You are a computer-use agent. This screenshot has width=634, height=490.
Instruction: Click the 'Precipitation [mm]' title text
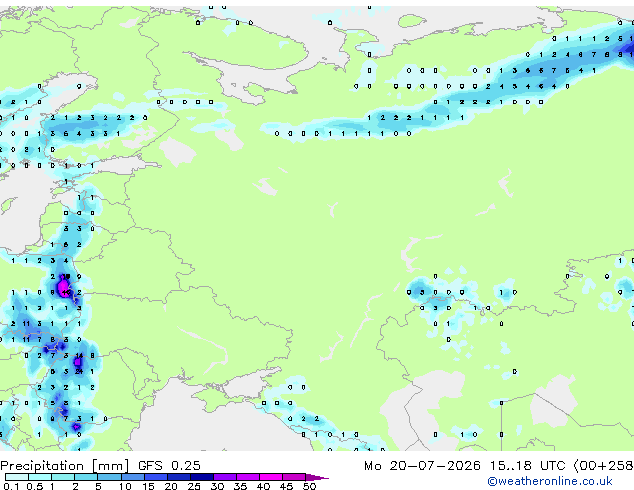tap(65, 466)
